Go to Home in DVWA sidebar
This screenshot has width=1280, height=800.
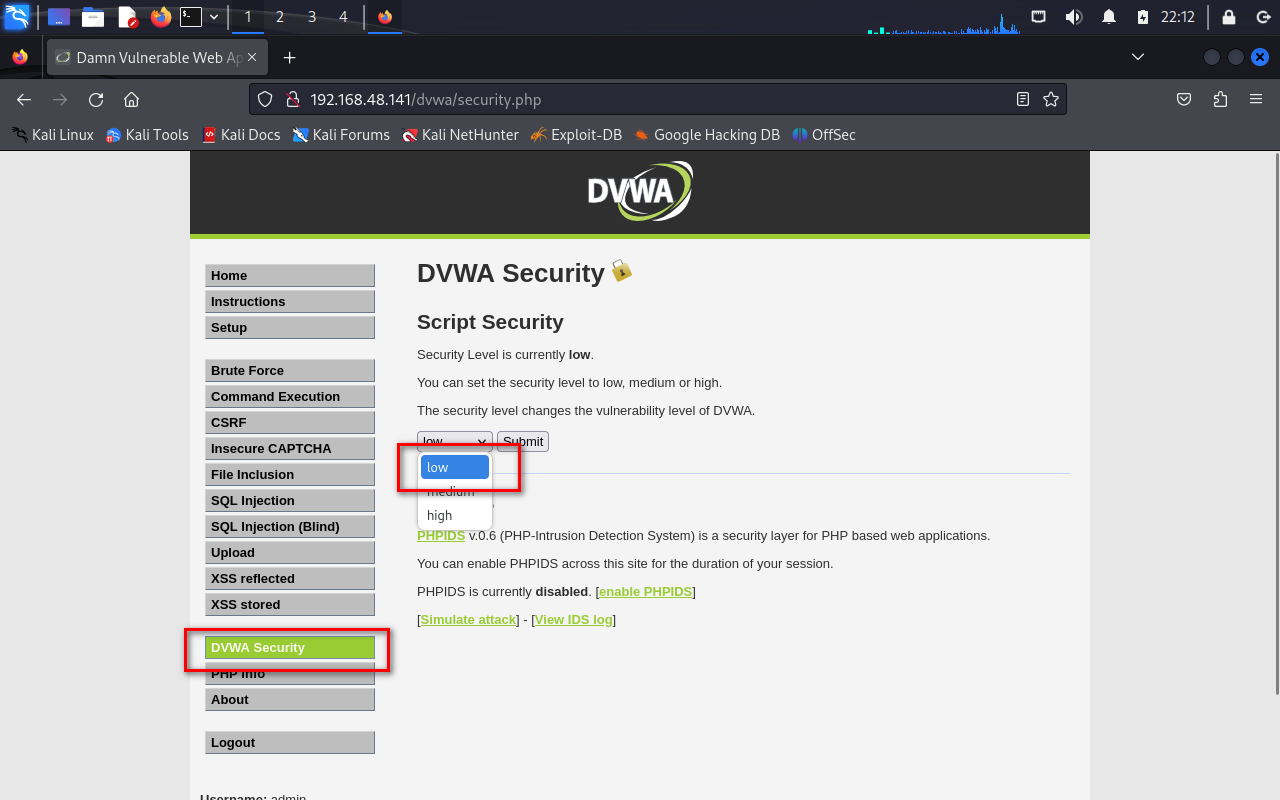290,275
